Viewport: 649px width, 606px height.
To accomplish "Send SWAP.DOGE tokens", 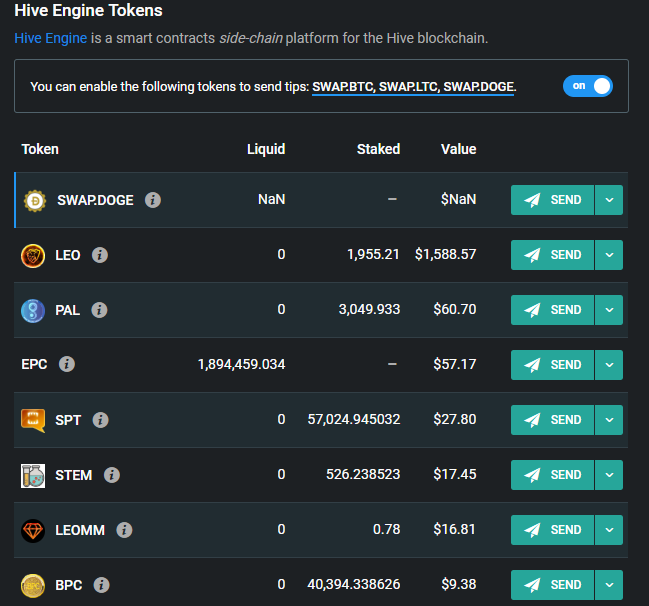I will point(552,200).
